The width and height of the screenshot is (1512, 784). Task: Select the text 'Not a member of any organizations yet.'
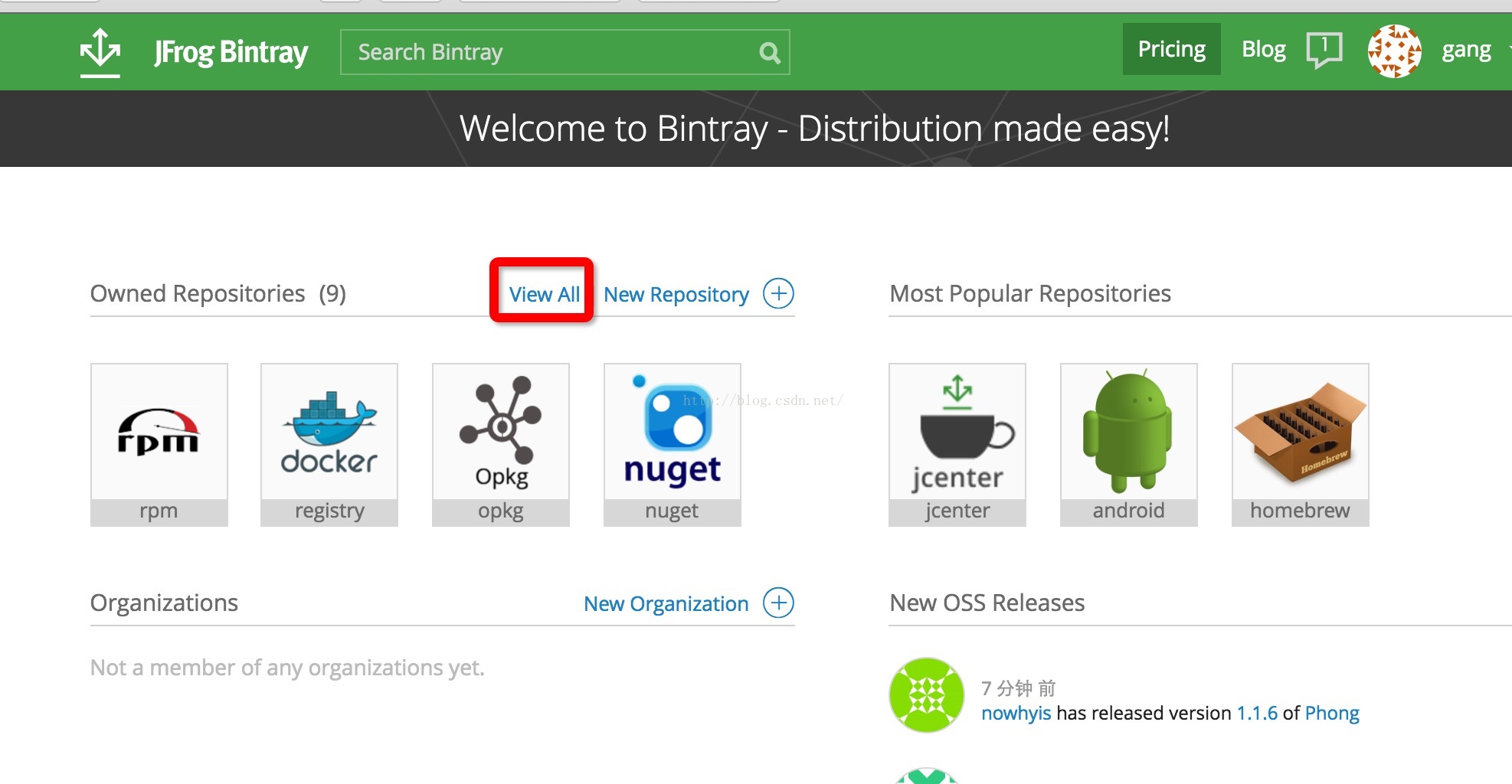click(287, 668)
